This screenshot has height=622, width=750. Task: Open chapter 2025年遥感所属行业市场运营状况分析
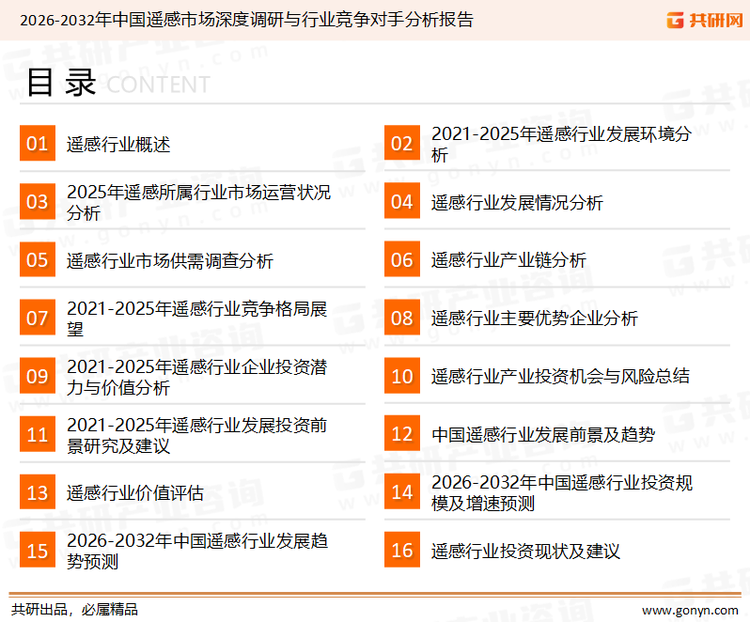[199, 202]
